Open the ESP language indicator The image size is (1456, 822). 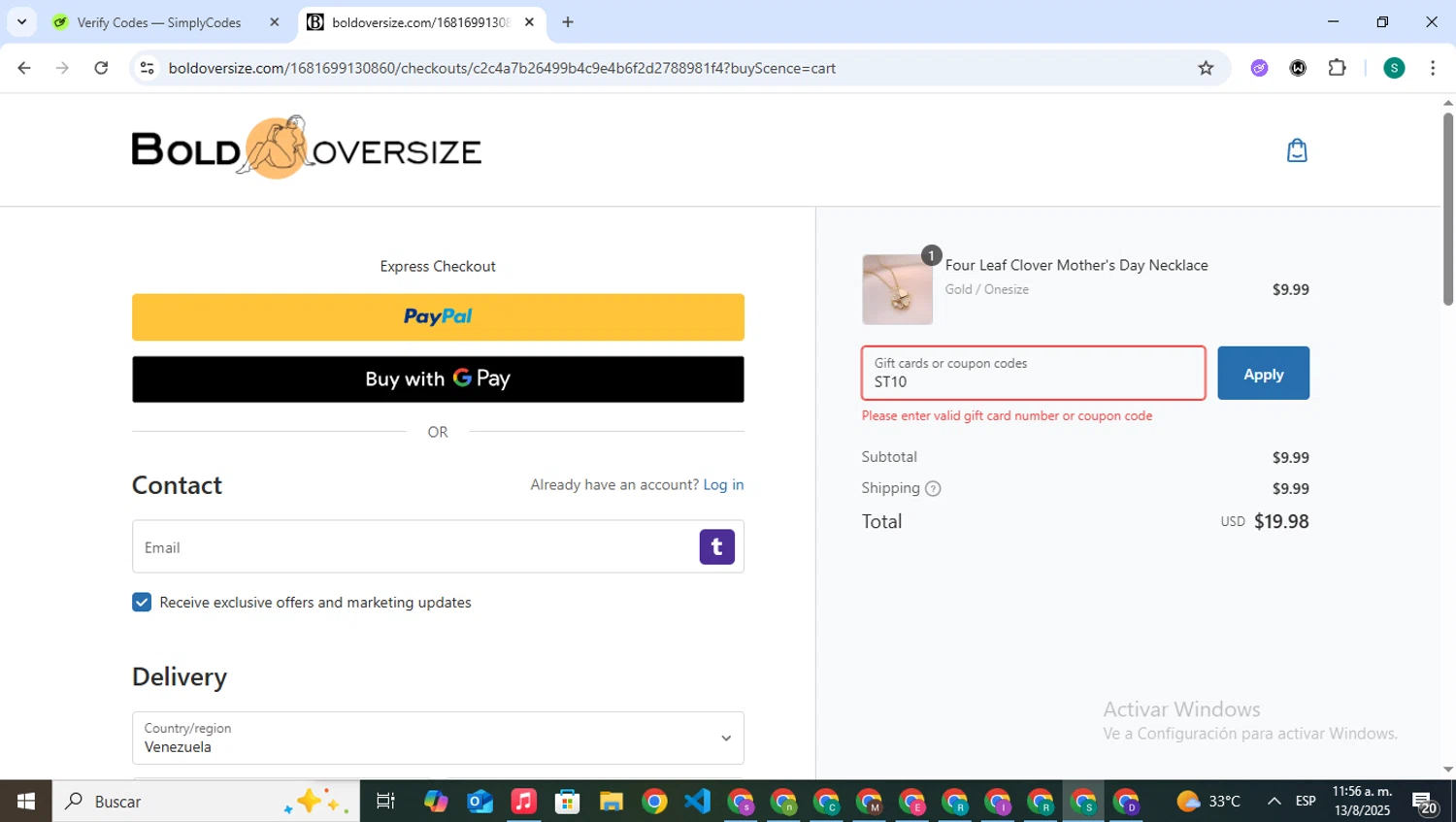(x=1306, y=802)
